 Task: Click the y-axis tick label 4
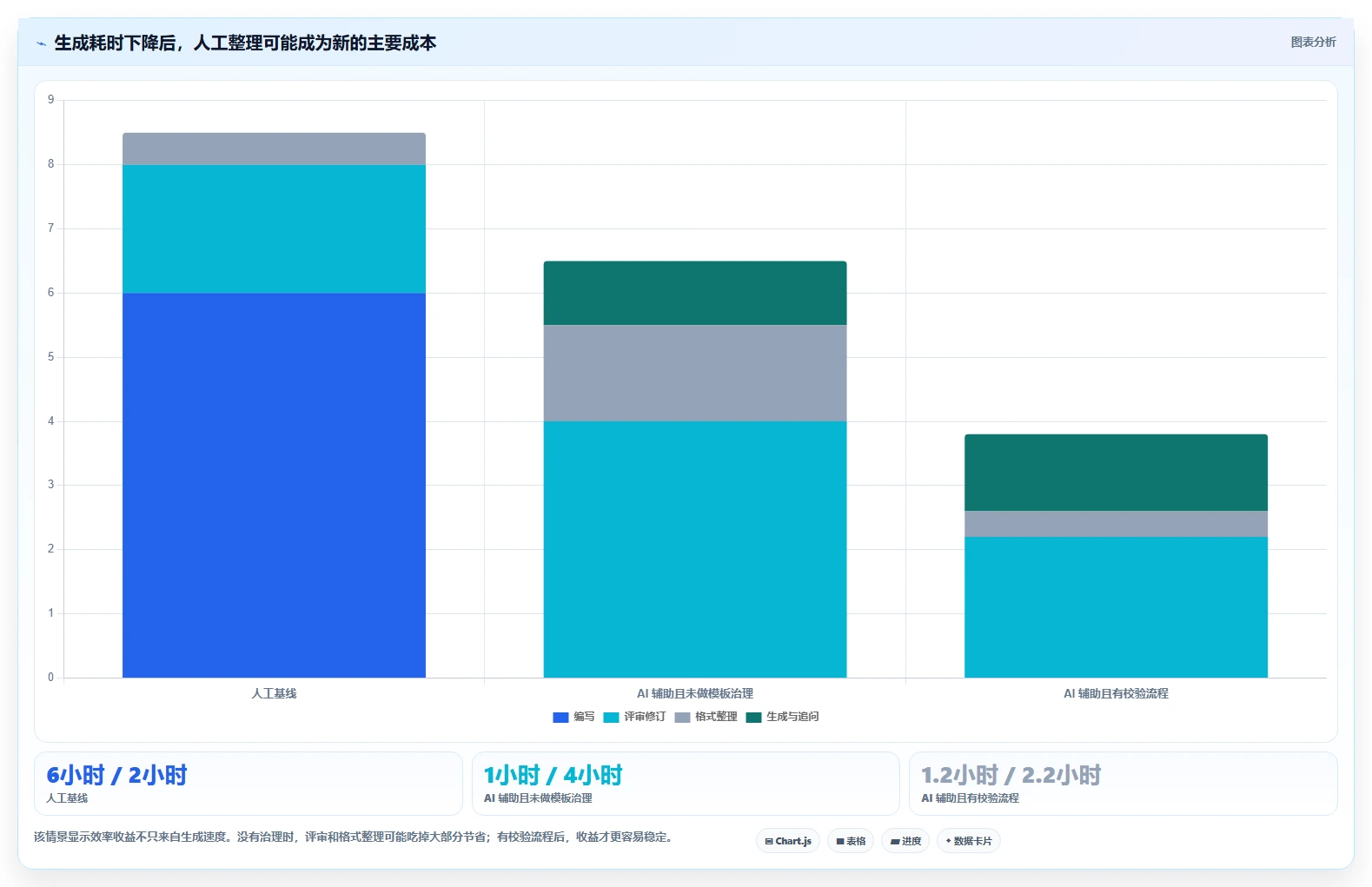click(50, 421)
